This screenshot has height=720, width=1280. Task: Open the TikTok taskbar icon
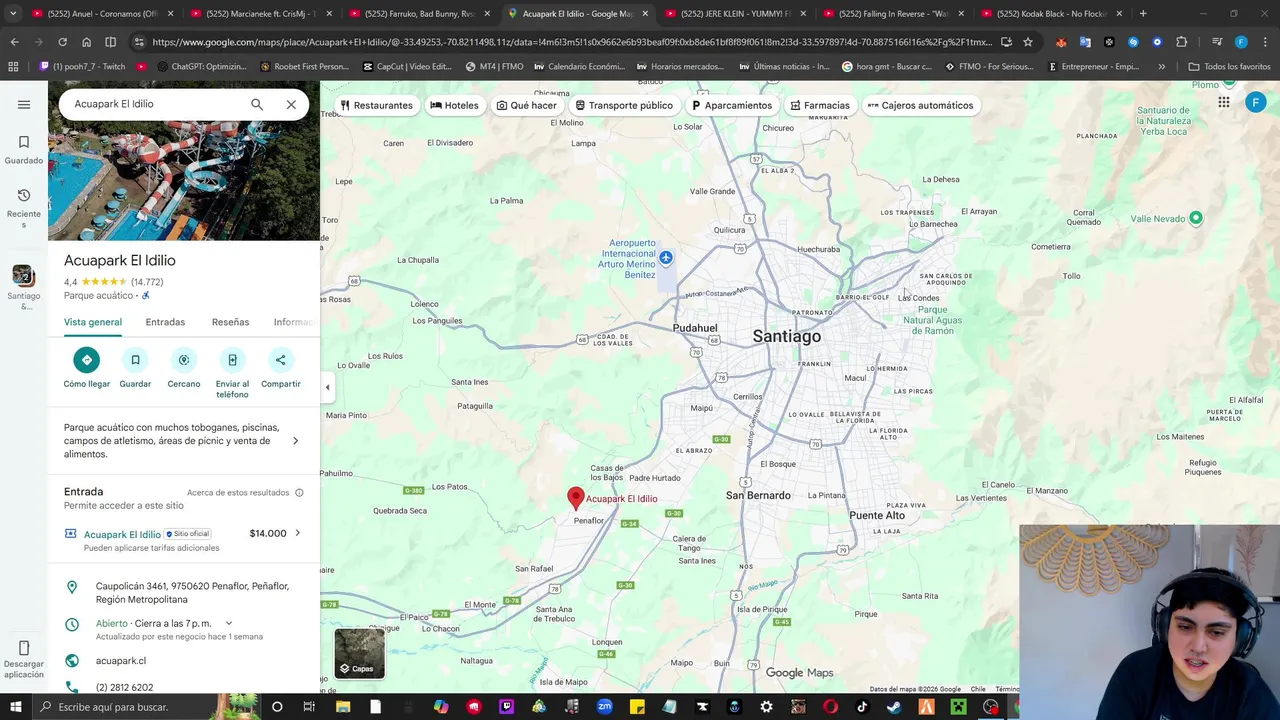coord(862,707)
